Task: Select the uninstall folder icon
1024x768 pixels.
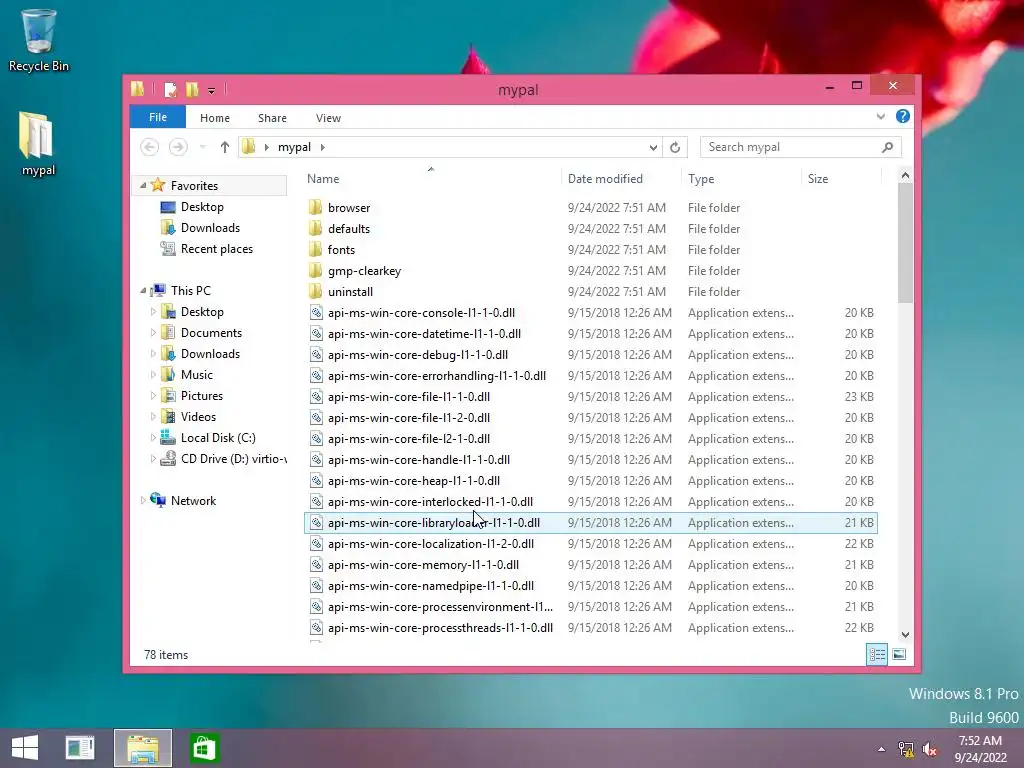Action: pos(315,291)
